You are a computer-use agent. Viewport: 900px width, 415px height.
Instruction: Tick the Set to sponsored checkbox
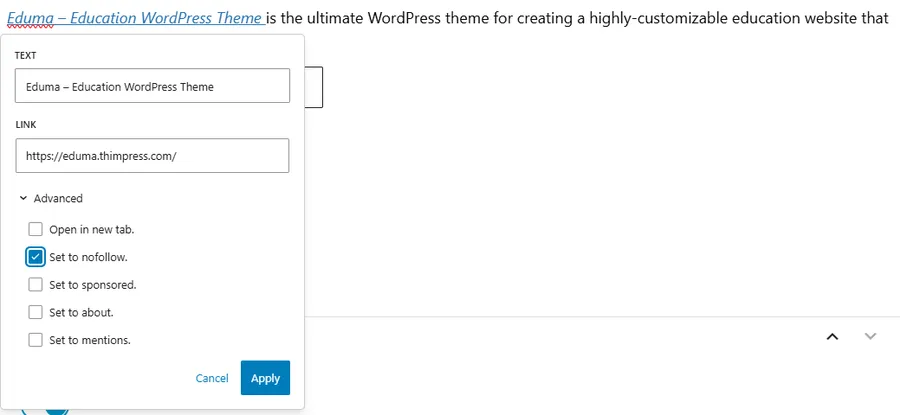(36, 285)
